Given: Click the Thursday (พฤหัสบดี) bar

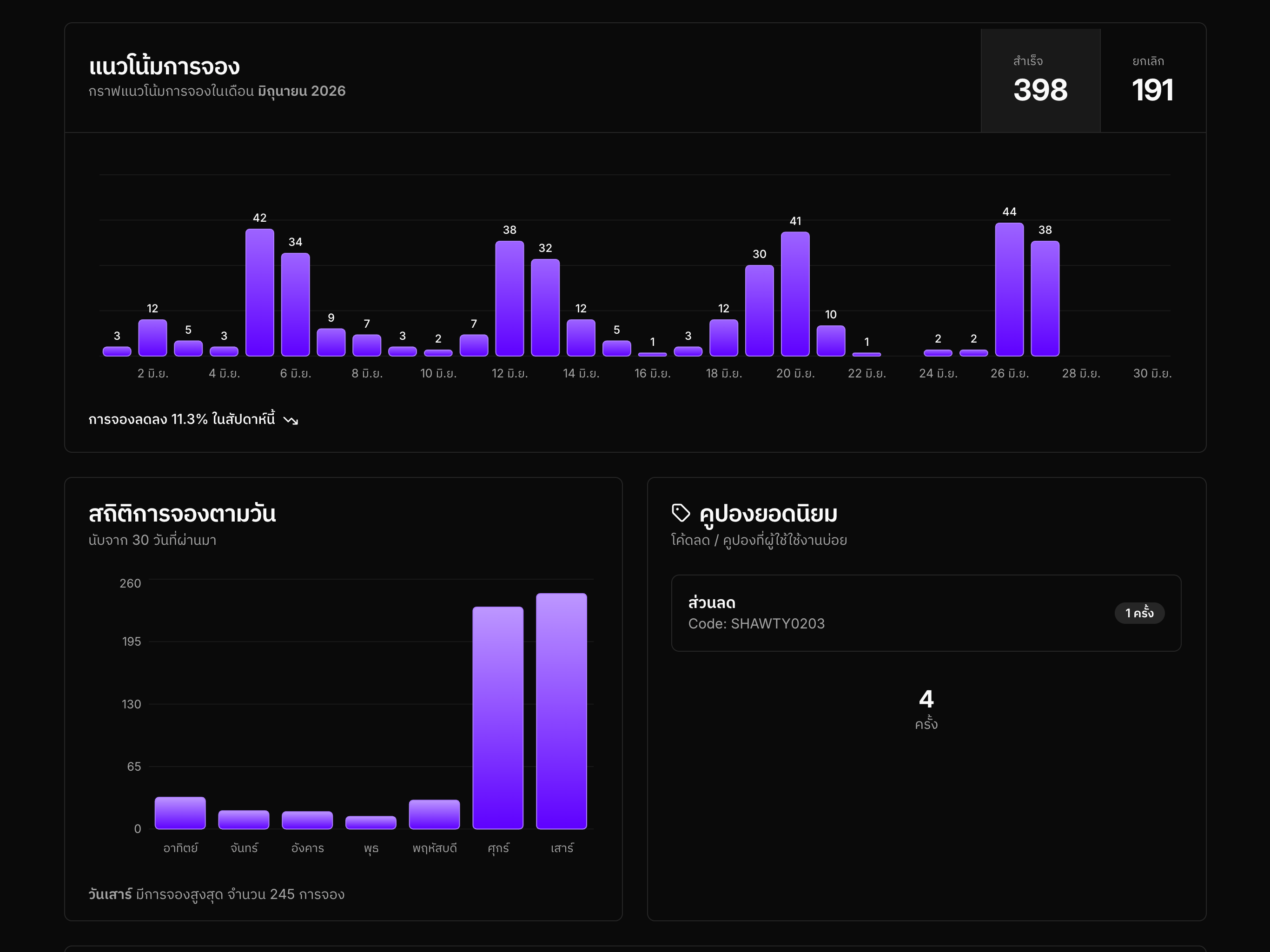Looking at the screenshot, I should pyautogui.click(x=434, y=814).
